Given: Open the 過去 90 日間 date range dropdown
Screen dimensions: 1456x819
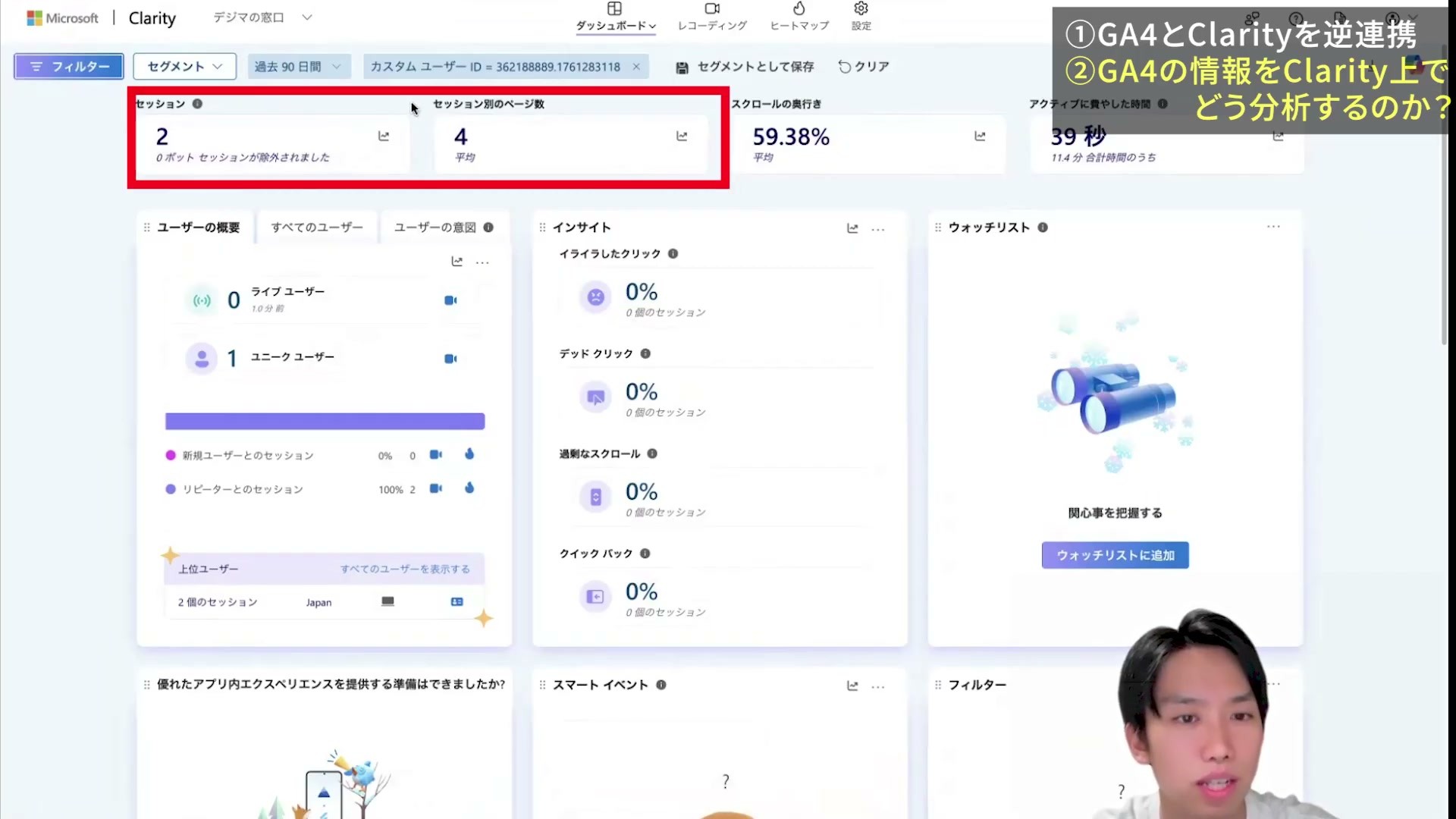Looking at the screenshot, I should (x=299, y=67).
